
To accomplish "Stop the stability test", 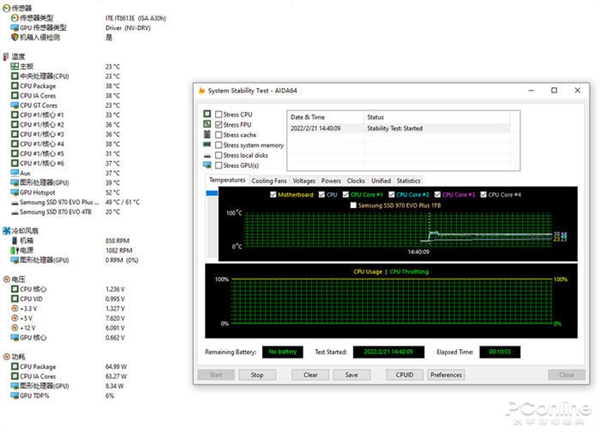I will 257,375.
